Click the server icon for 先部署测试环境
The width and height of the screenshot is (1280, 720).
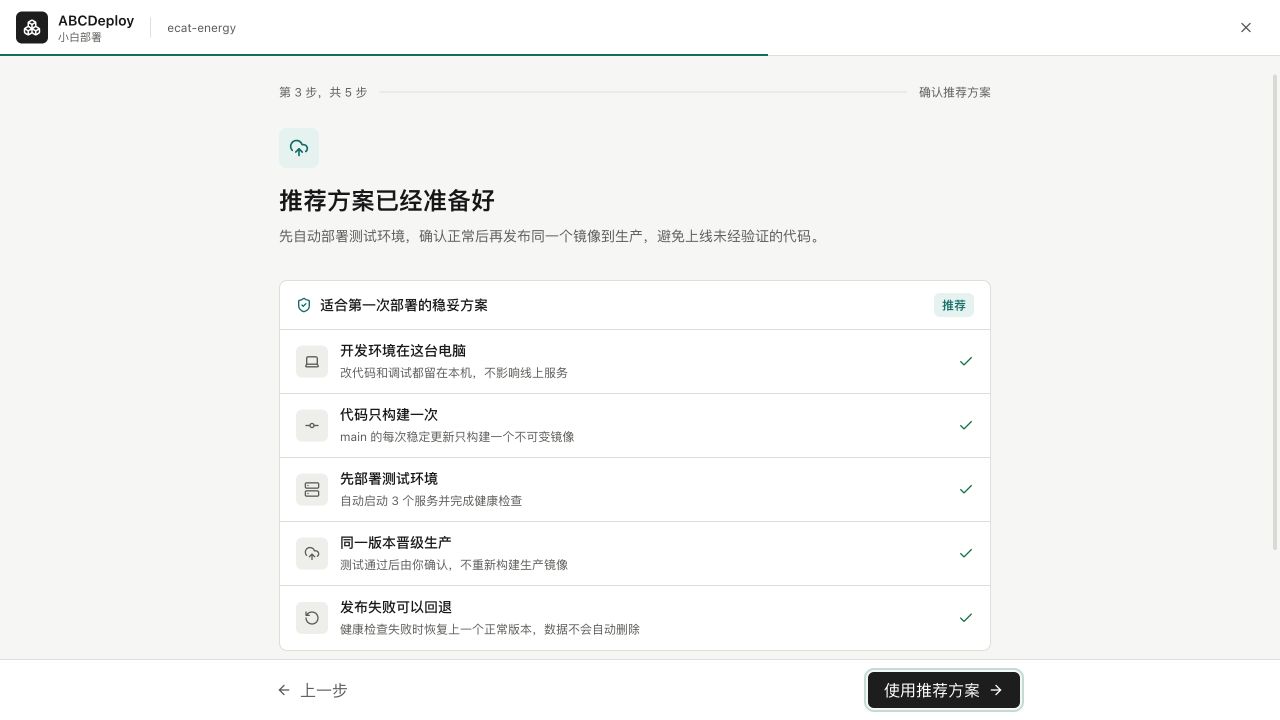coord(312,489)
